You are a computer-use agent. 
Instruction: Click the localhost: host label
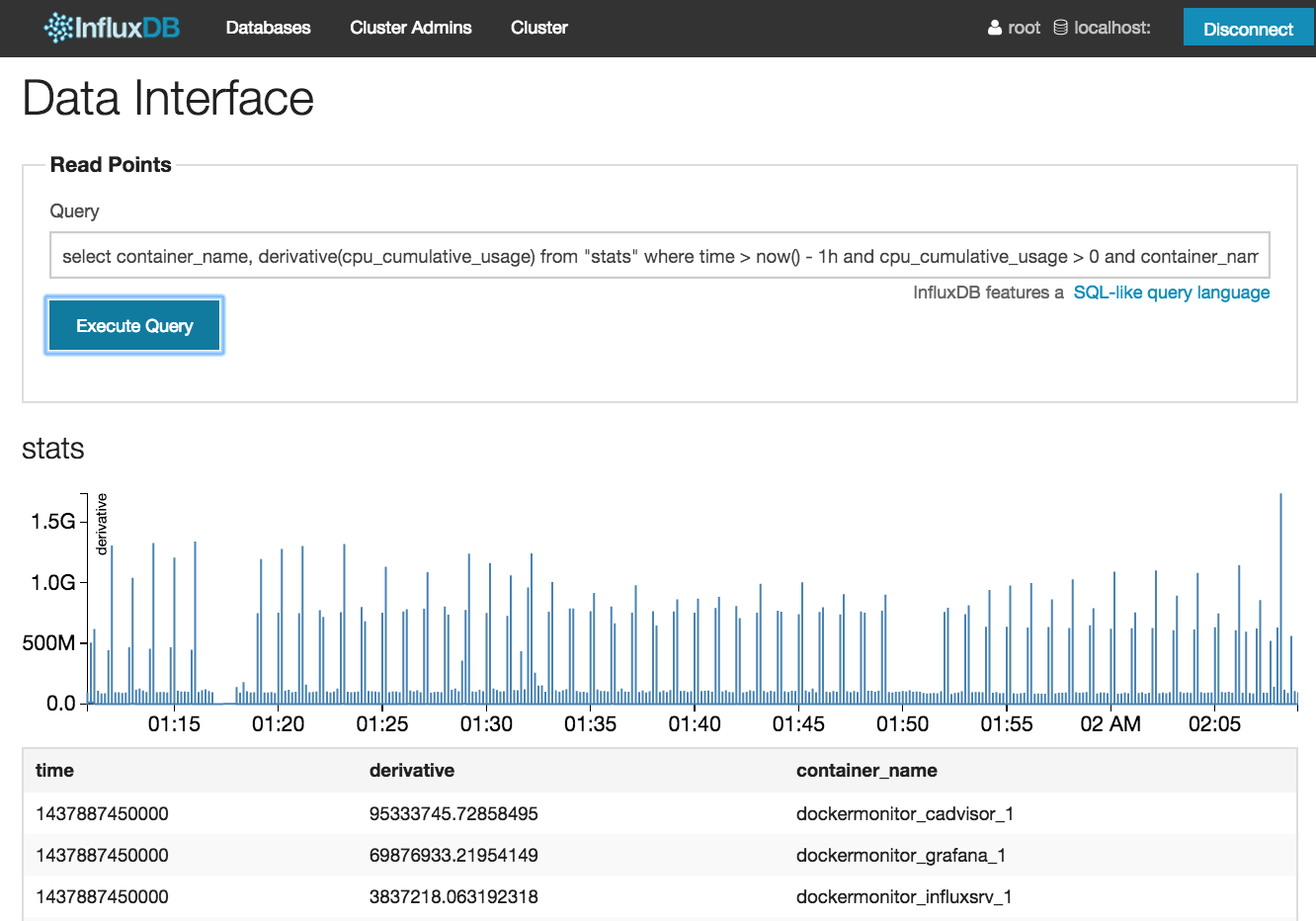1112,28
